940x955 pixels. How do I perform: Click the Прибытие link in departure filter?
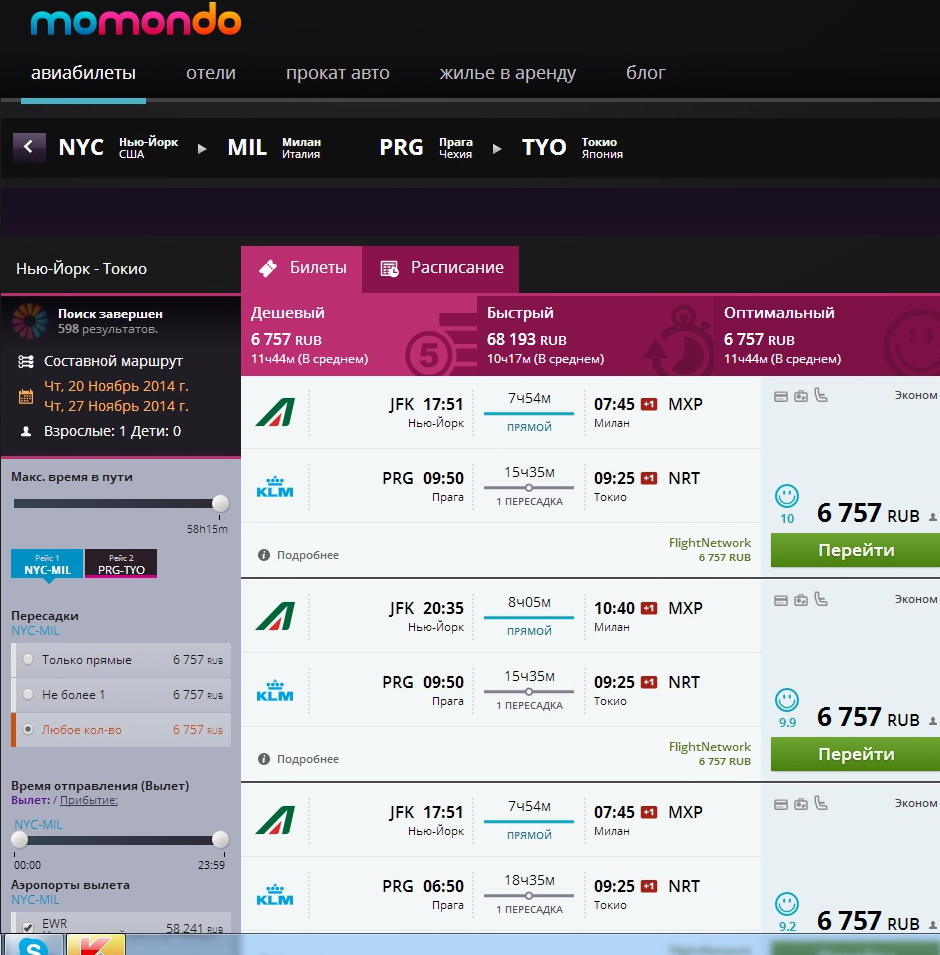pos(88,800)
